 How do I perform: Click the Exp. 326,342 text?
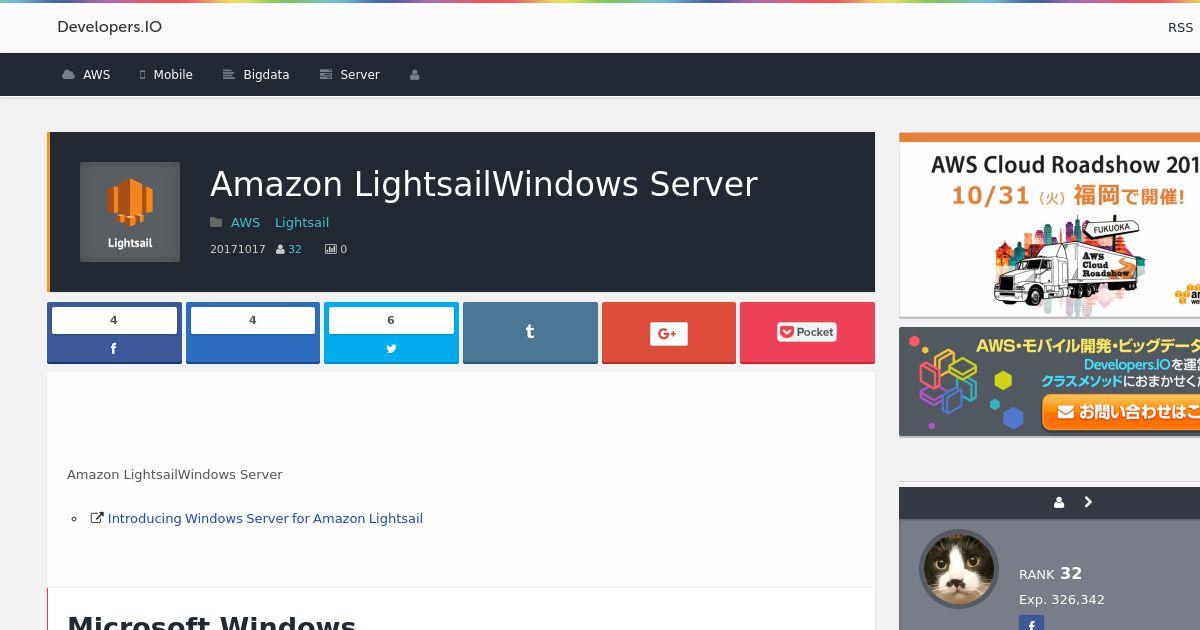[x=1062, y=600]
